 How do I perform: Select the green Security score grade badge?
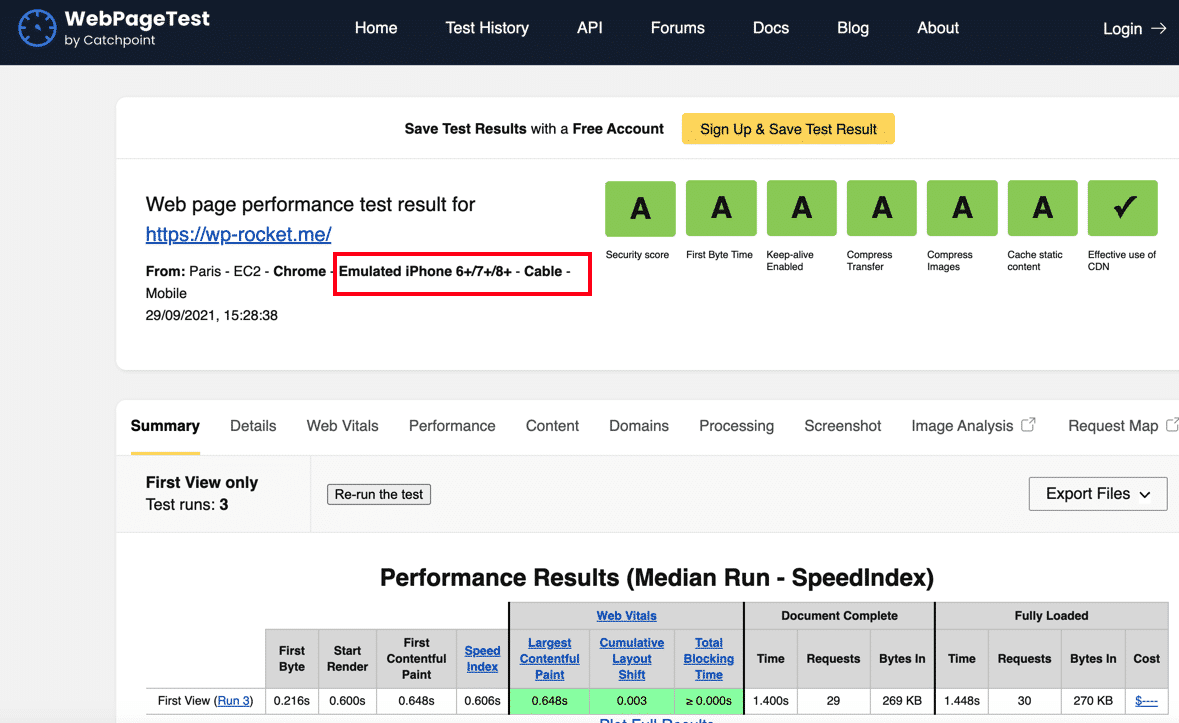coord(639,208)
